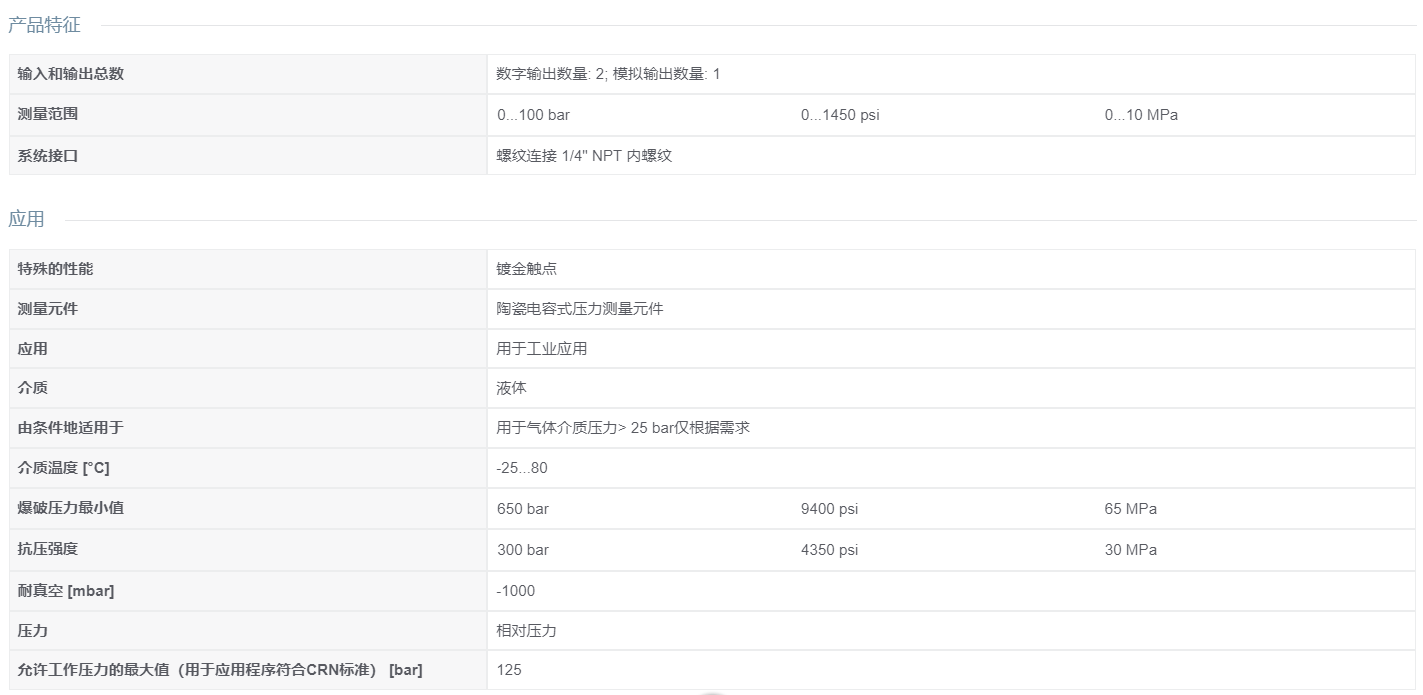
Task: Click the 9400 psi value
Action: click(x=830, y=509)
